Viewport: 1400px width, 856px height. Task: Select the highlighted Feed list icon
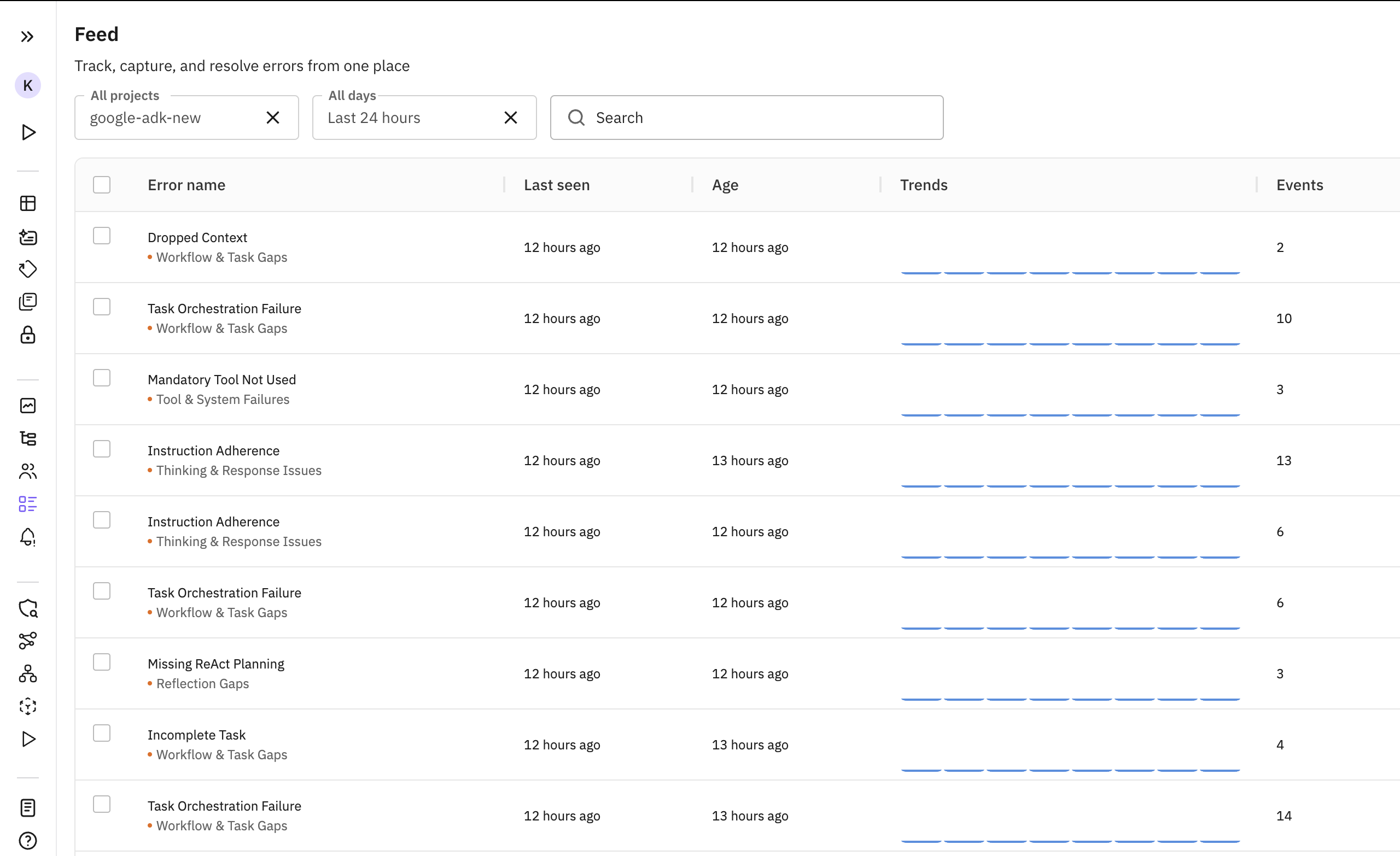[x=28, y=505]
